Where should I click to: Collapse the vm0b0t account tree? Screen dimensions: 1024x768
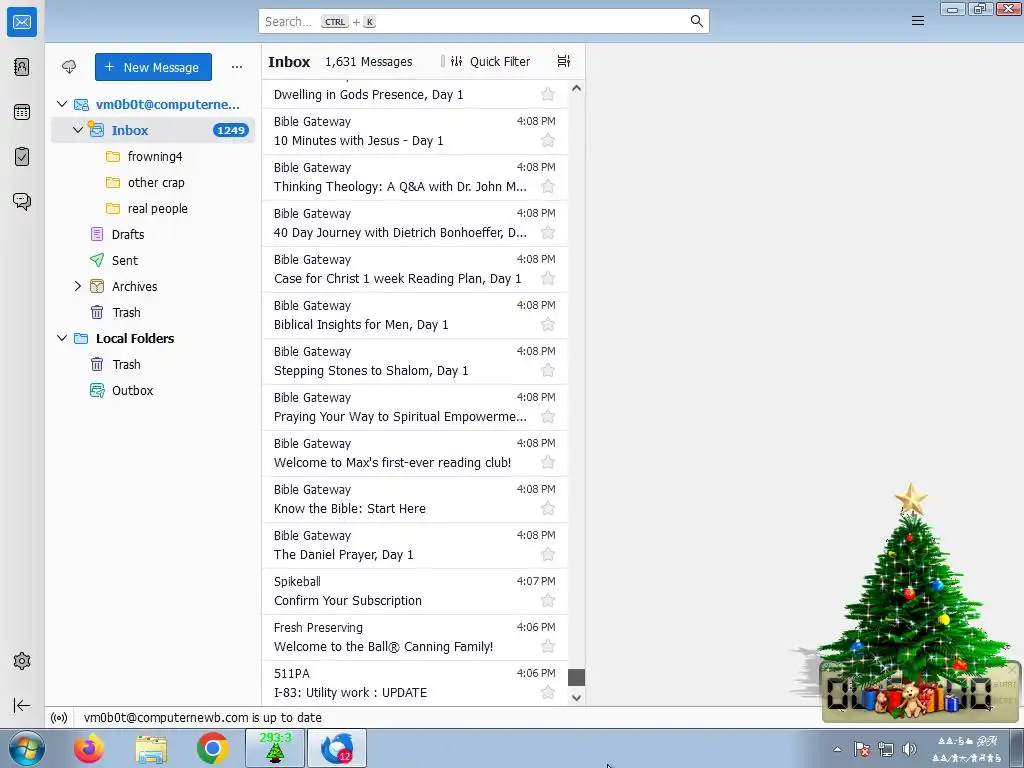(62, 104)
